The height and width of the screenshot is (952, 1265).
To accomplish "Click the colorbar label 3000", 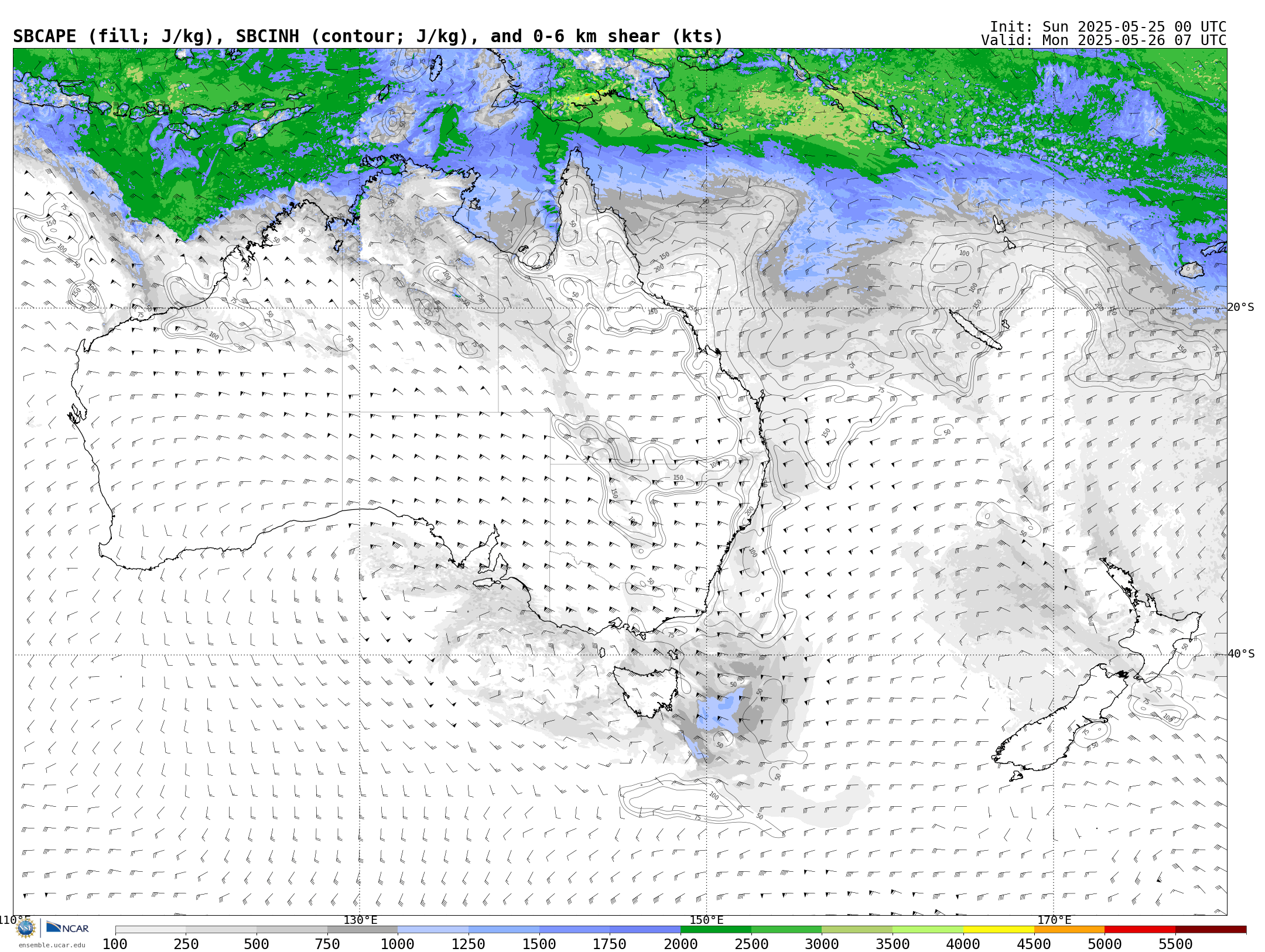I will 822,944.
